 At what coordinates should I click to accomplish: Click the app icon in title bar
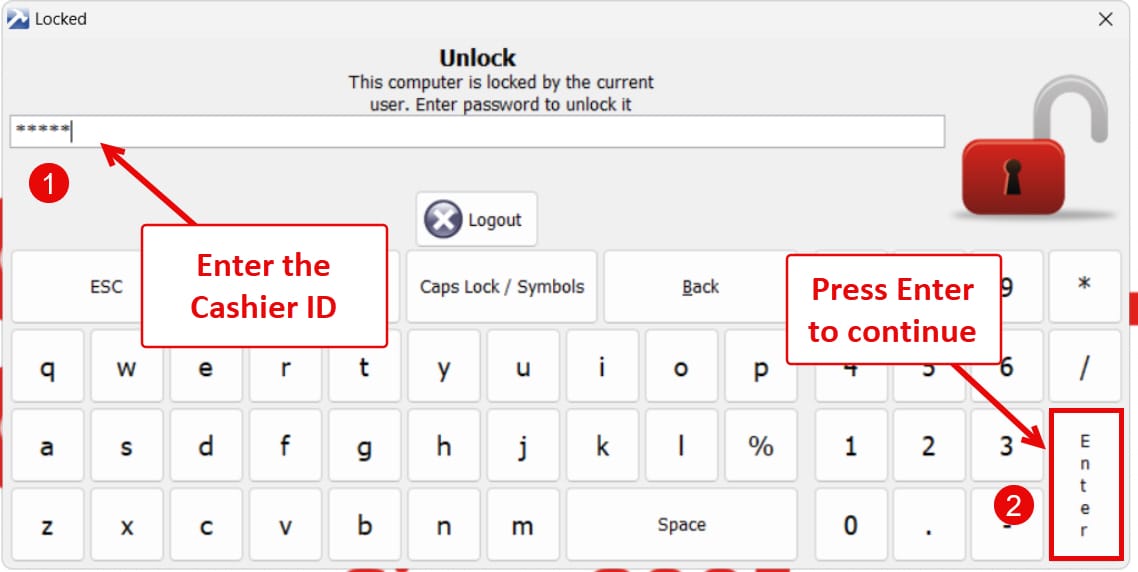pos(18,18)
